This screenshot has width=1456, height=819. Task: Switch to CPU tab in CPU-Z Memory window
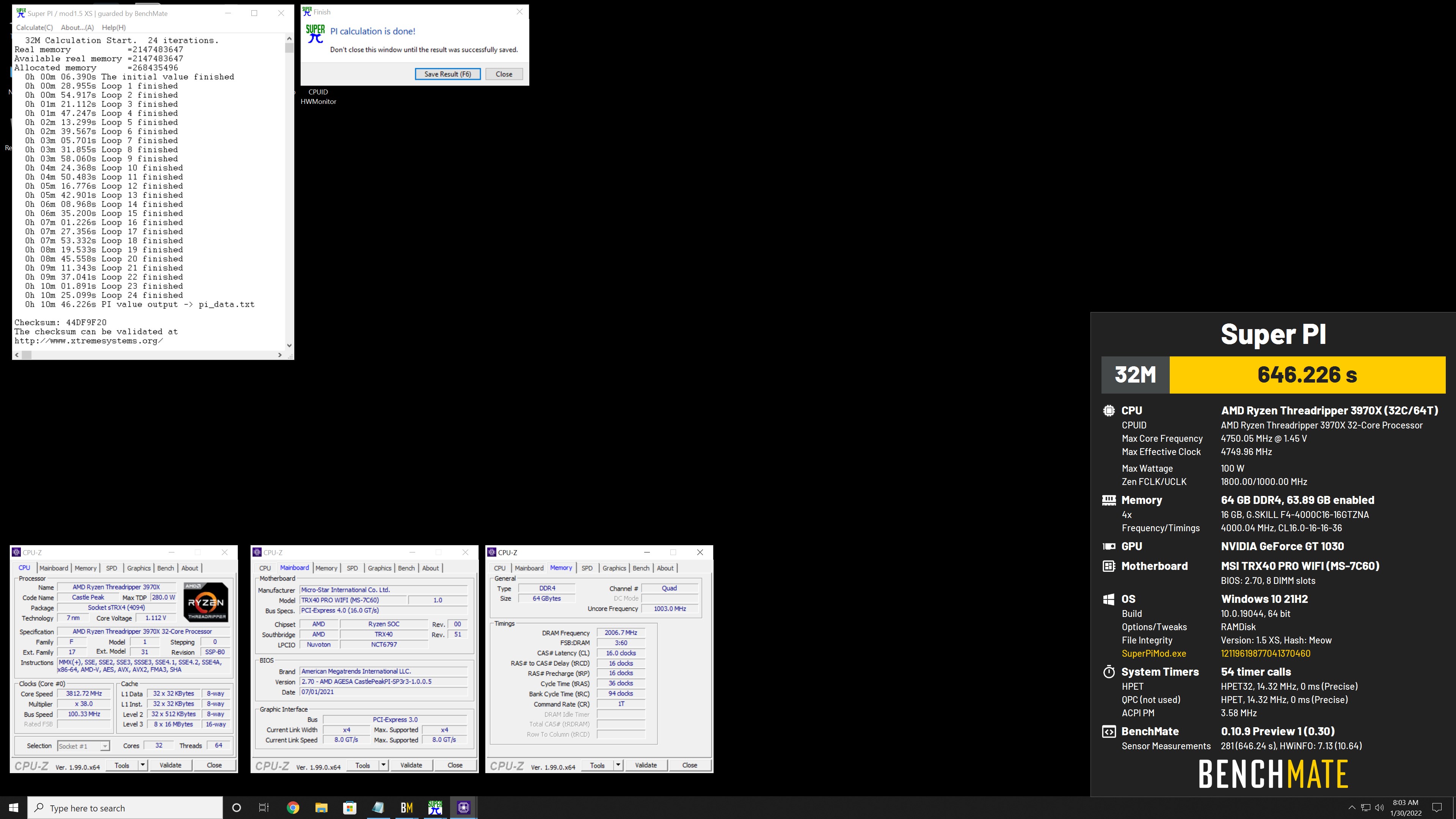pyautogui.click(x=500, y=568)
